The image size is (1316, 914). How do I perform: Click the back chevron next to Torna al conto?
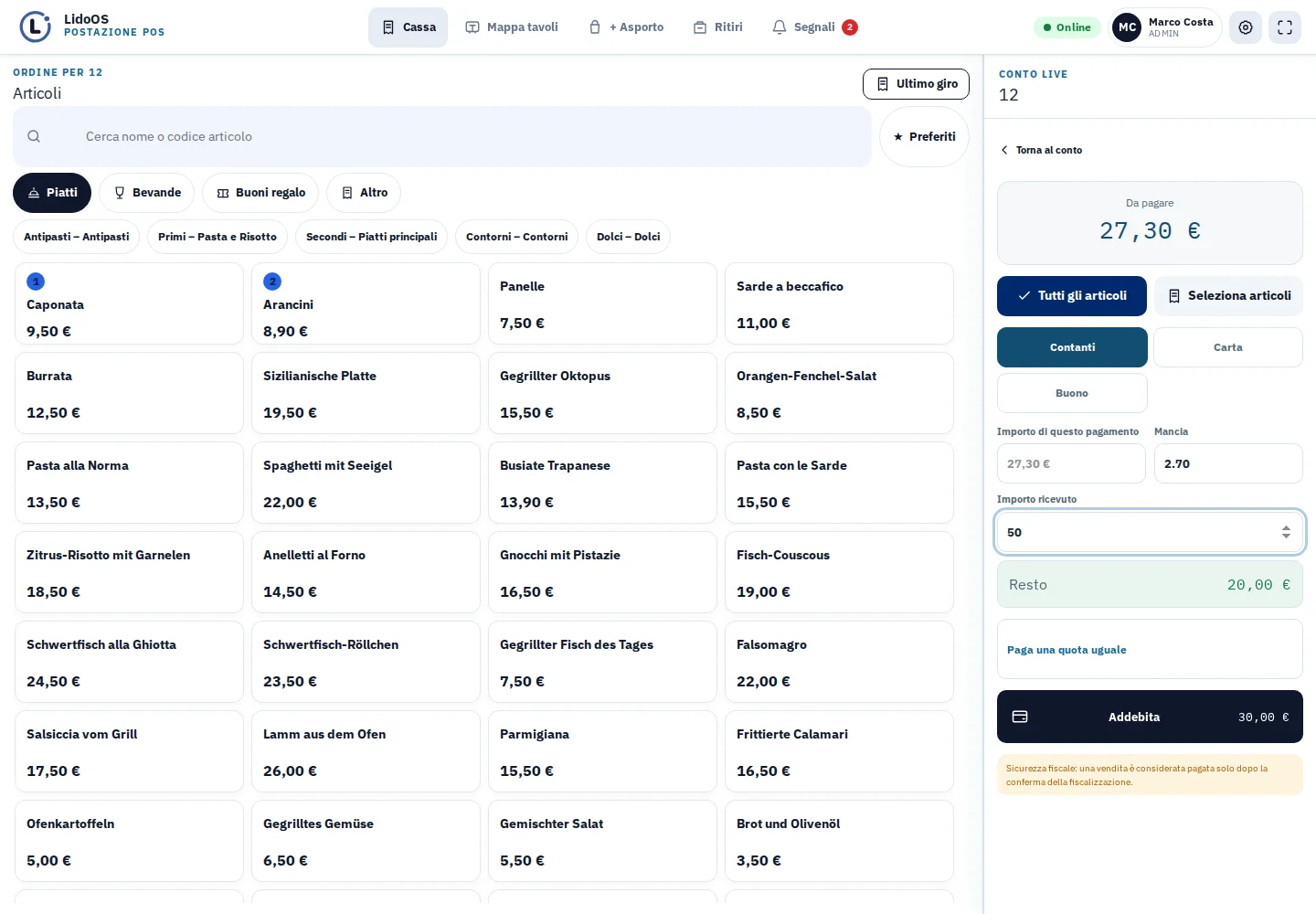coord(1004,150)
